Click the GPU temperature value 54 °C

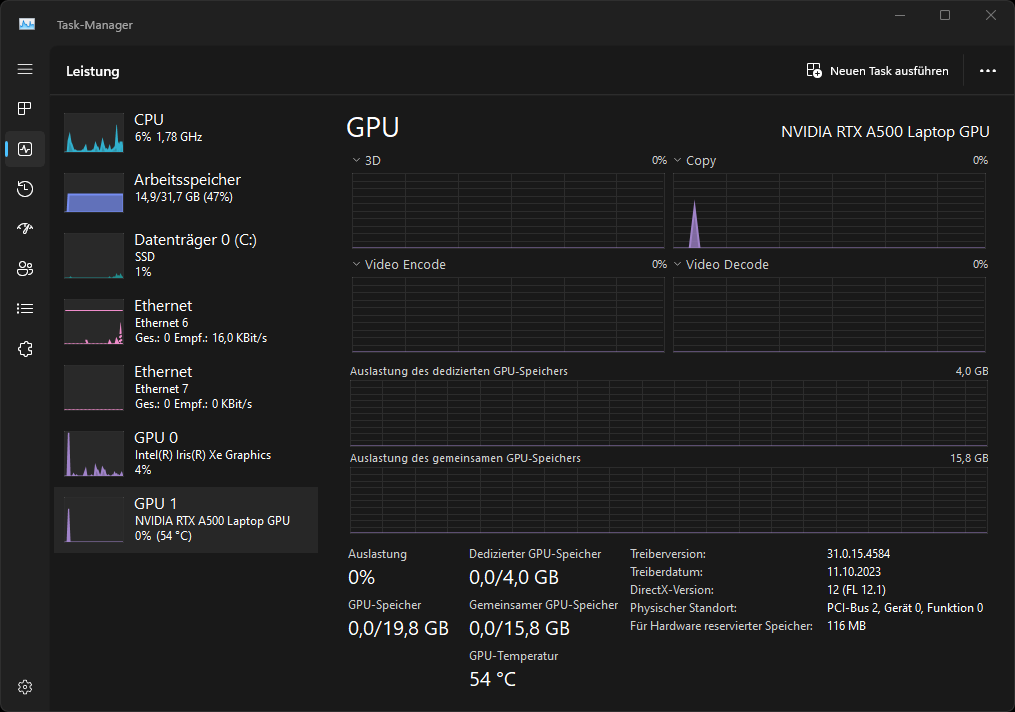[x=493, y=679]
